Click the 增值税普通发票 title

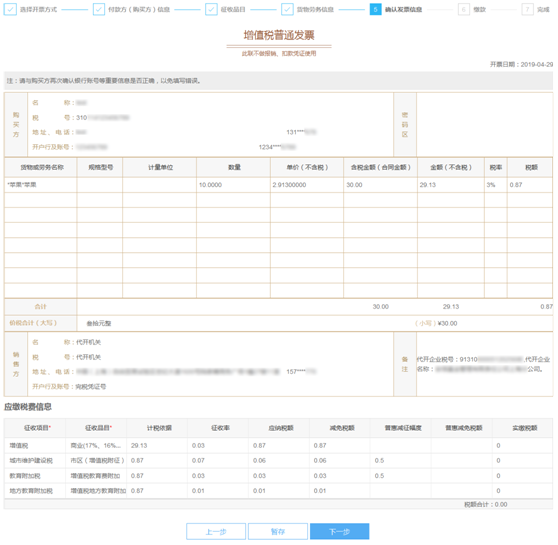pyautogui.click(x=279, y=35)
